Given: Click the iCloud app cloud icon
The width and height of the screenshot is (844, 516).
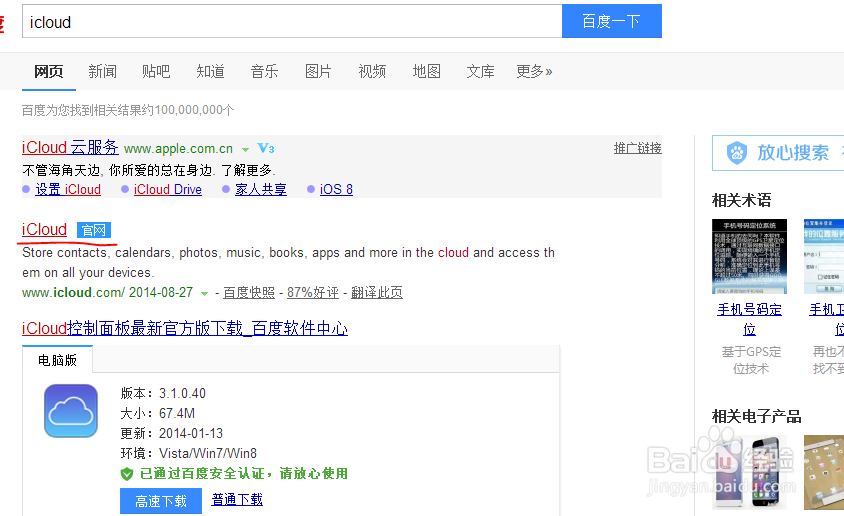Looking at the screenshot, I should (x=71, y=411).
